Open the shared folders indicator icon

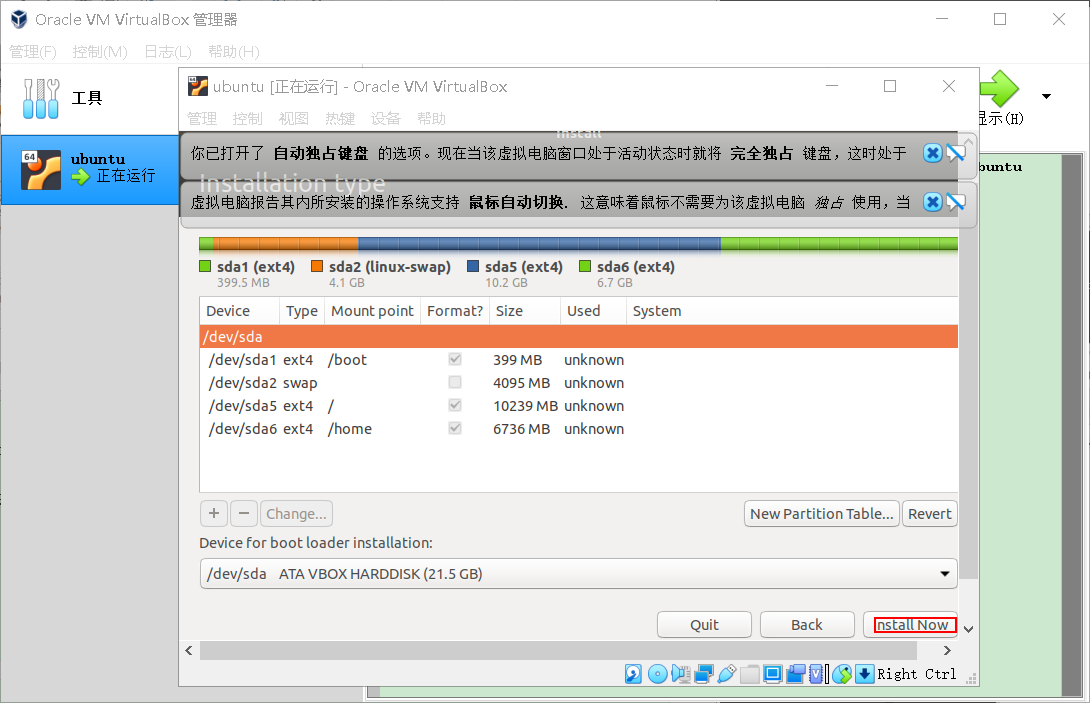(749, 674)
